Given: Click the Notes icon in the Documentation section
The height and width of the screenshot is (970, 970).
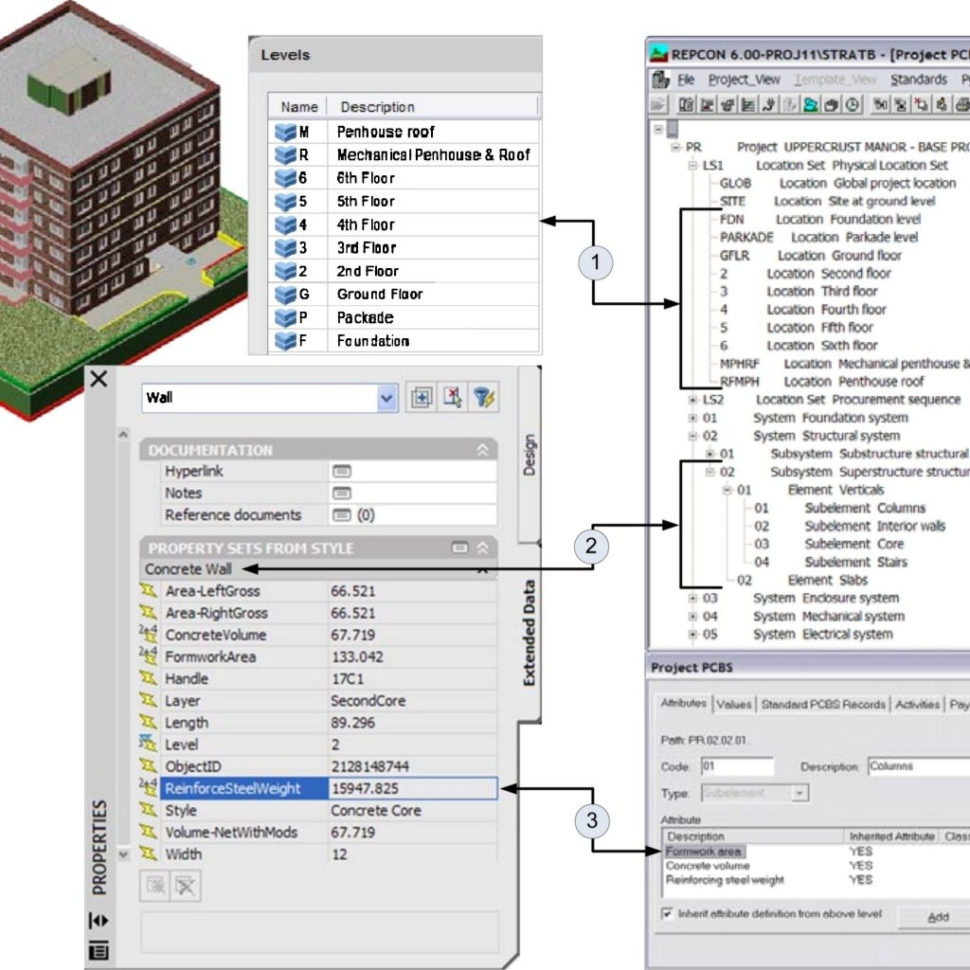Looking at the screenshot, I should pyautogui.click(x=341, y=492).
